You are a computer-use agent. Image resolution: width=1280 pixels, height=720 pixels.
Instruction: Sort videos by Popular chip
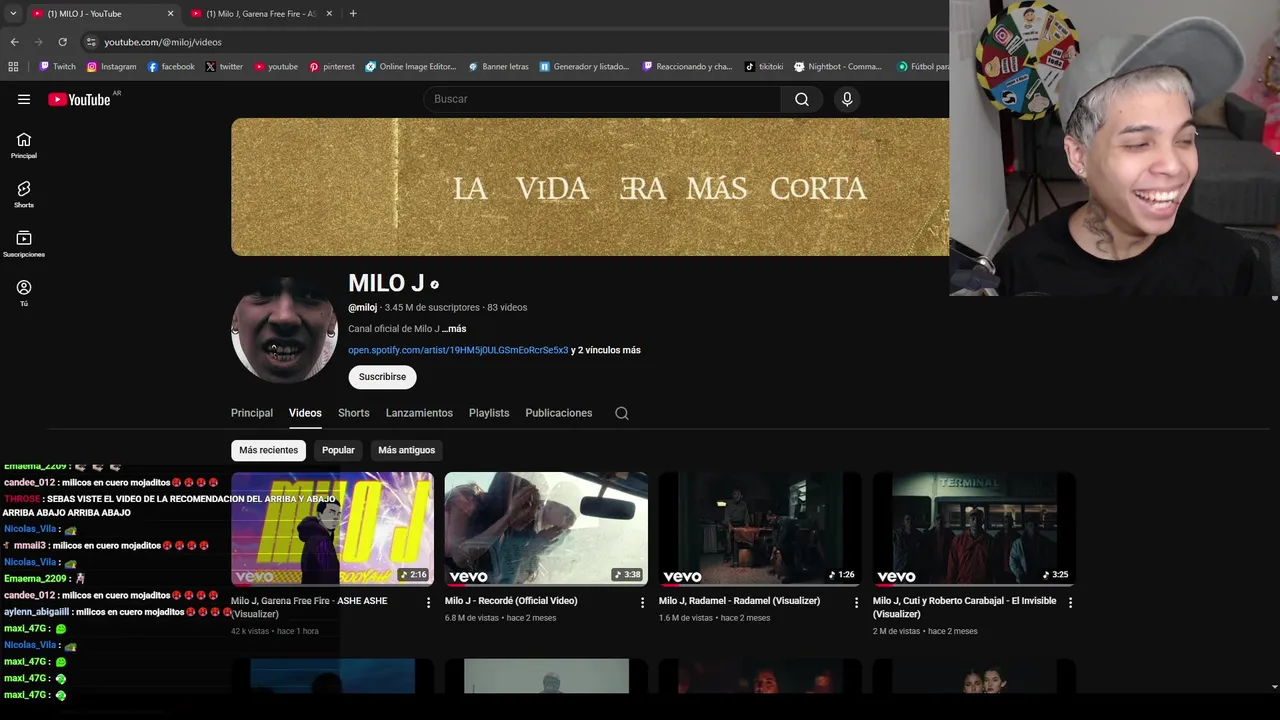click(x=338, y=450)
